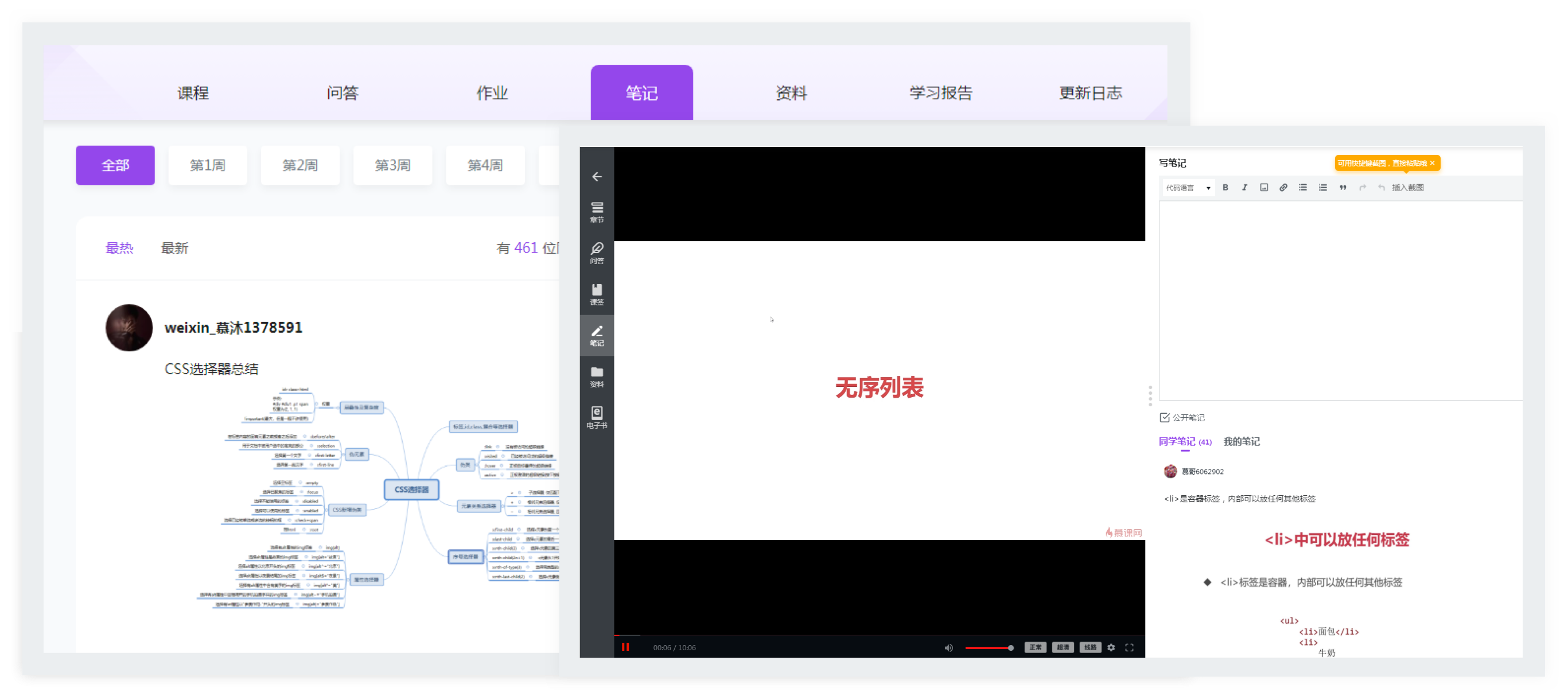Toggle bold formatting in note editor
The height and width of the screenshot is (699, 1568).
[x=1225, y=188]
